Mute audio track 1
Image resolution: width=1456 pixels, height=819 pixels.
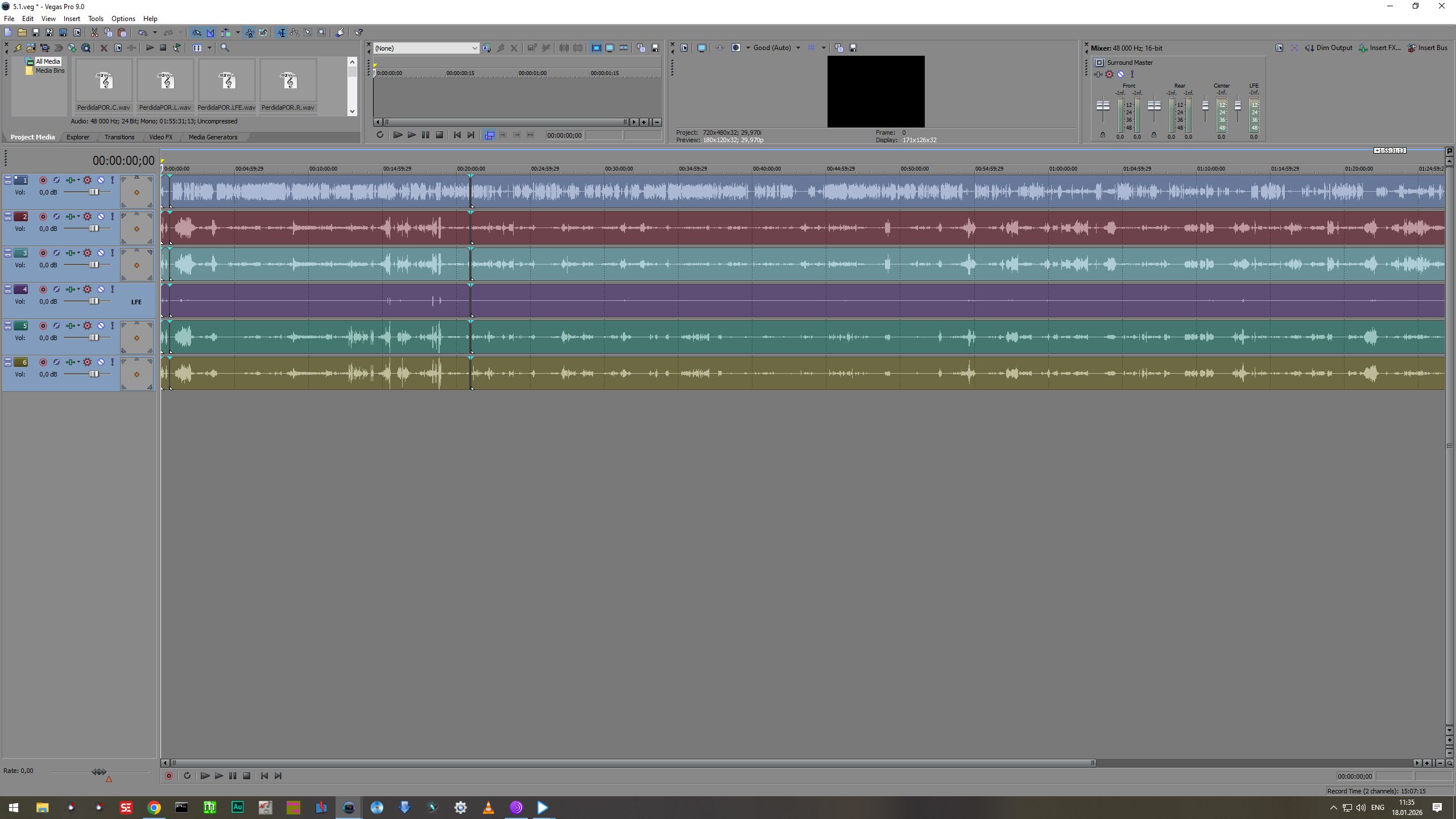pyautogui.click(x=101, y=180)
